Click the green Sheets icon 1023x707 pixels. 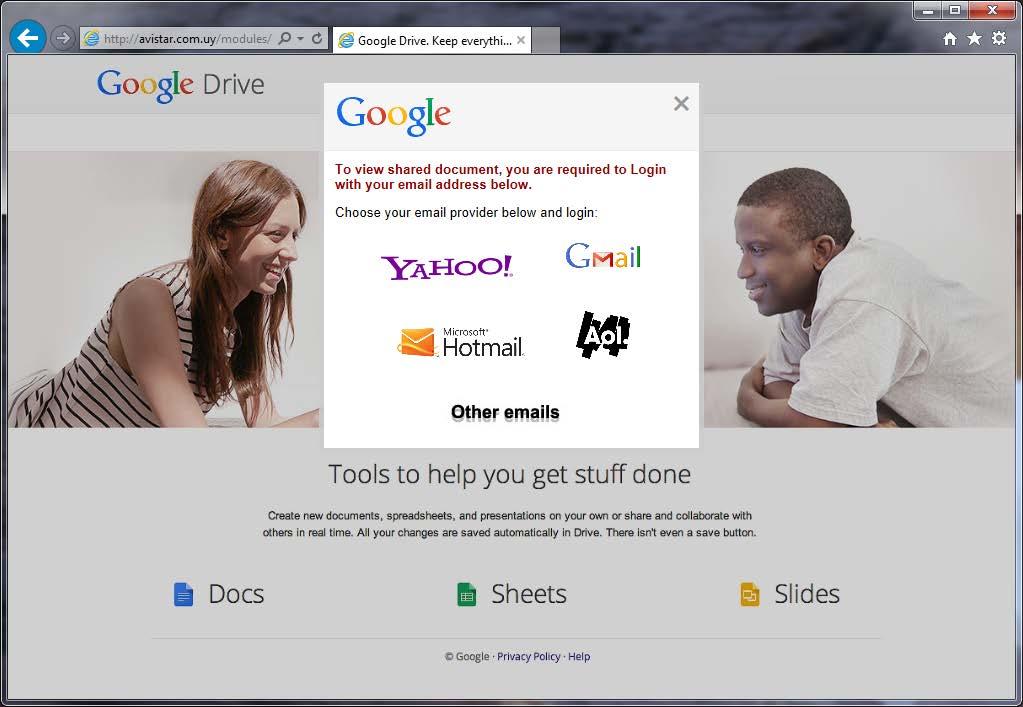(466, 594)
